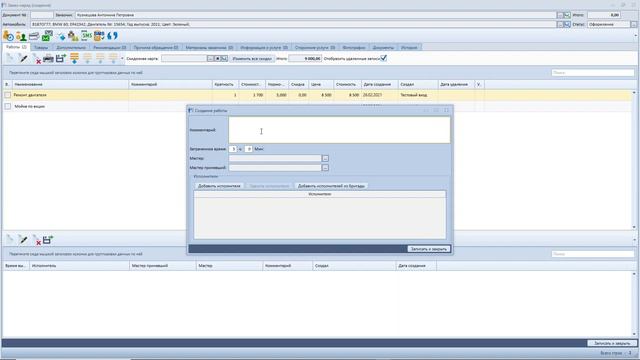
Task: Open the SMS checklist icon
Action: tap(99, 36)
